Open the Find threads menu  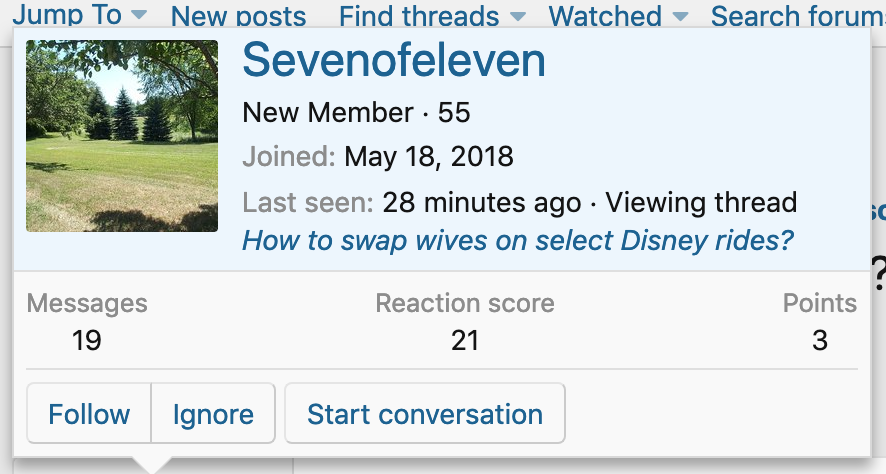tap(419, 16)
